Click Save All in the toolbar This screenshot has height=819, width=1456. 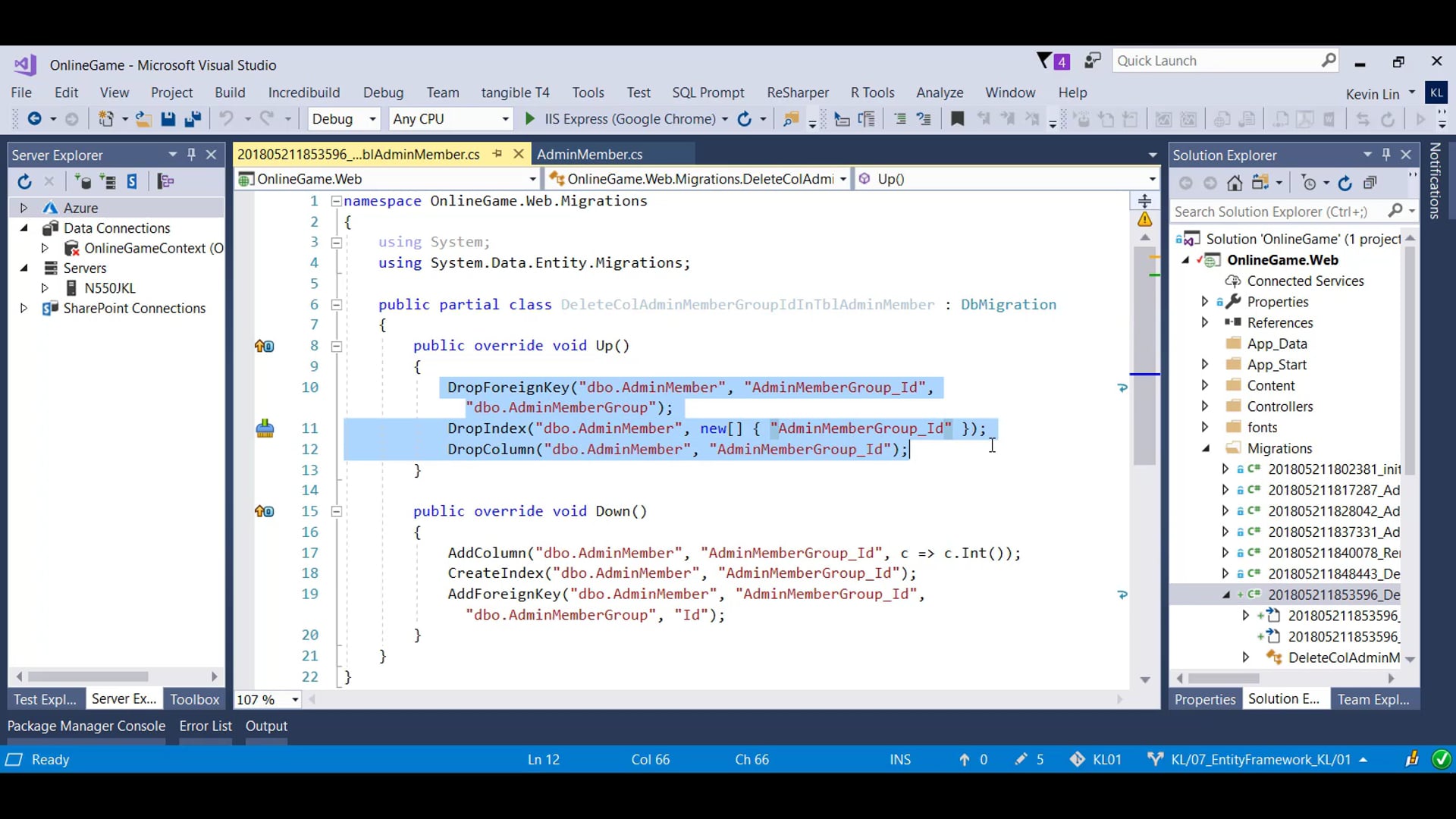193,119
